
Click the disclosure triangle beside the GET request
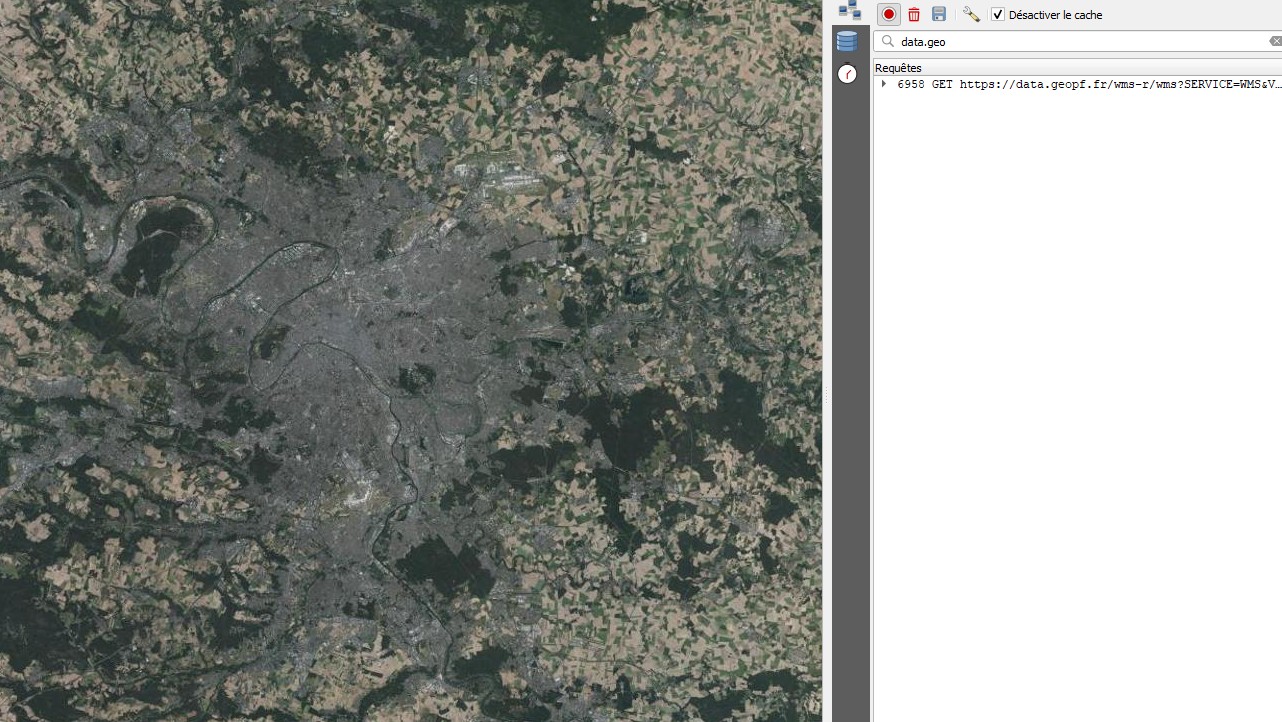(x=882, y=84)
